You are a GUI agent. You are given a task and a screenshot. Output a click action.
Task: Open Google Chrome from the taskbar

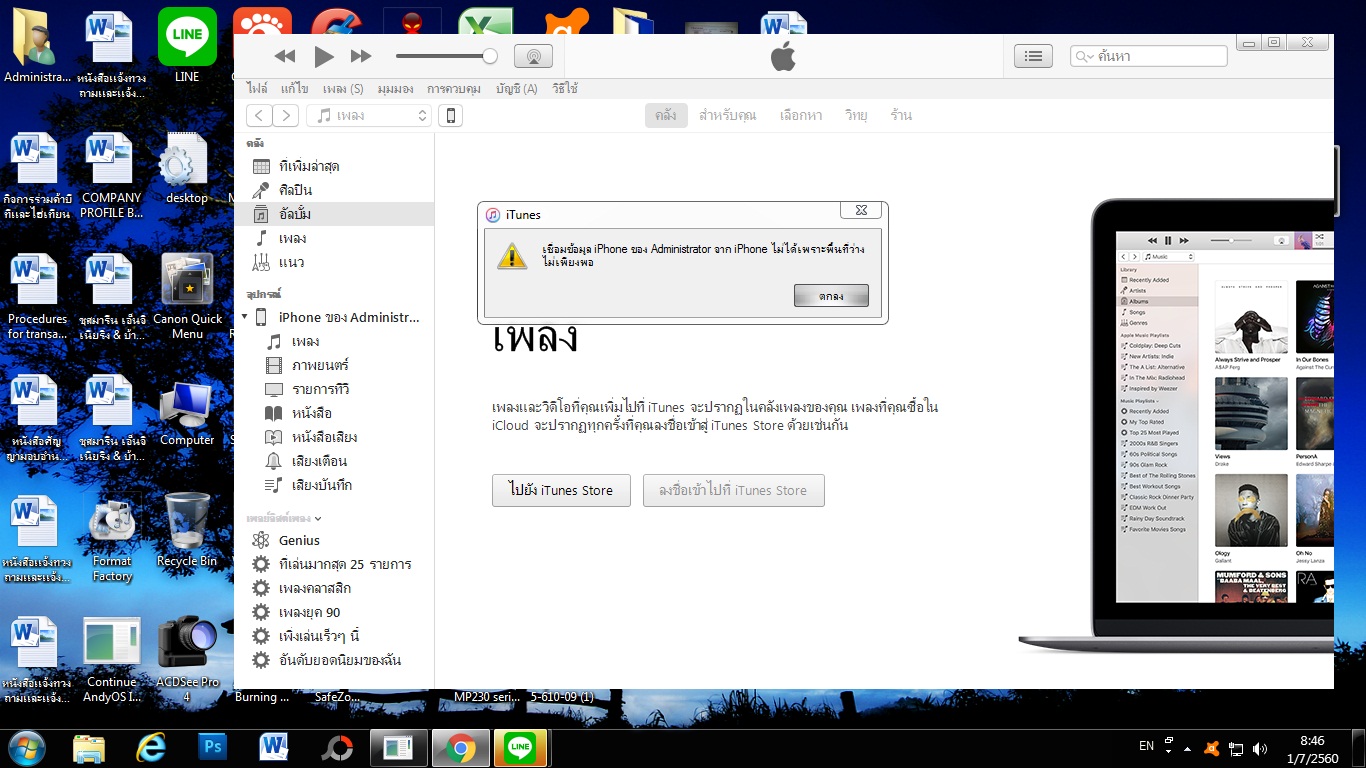click(461, 747)
